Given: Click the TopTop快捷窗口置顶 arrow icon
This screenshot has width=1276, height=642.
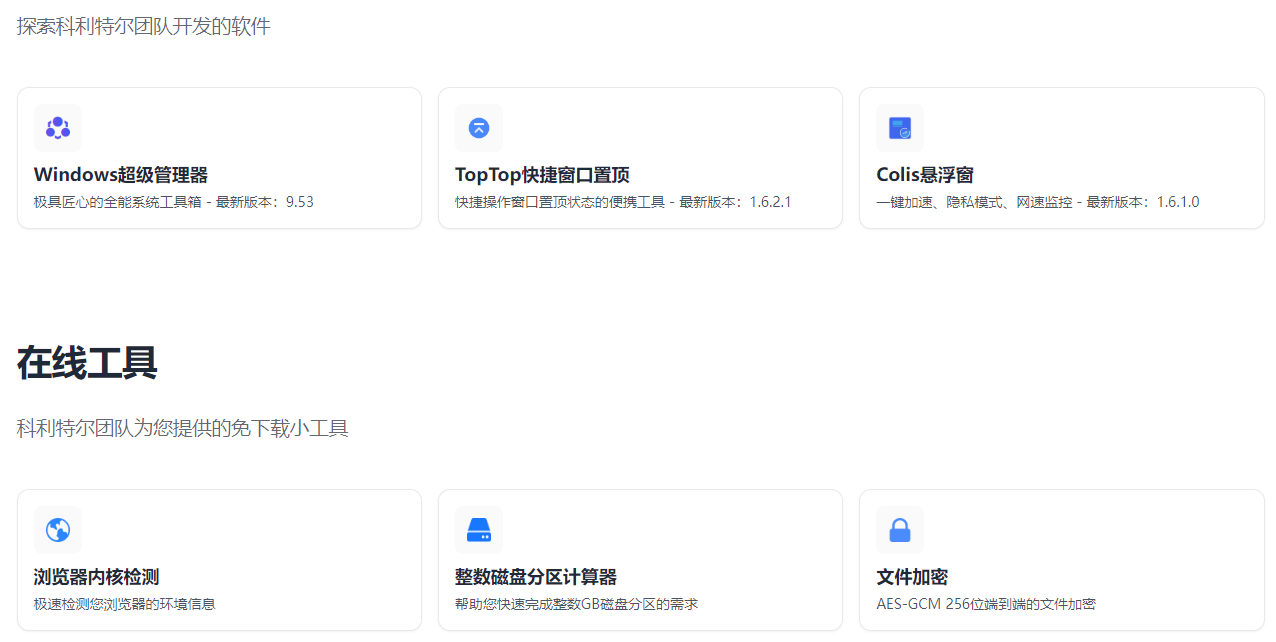Looking at the screenshot, I should point(479,128).
